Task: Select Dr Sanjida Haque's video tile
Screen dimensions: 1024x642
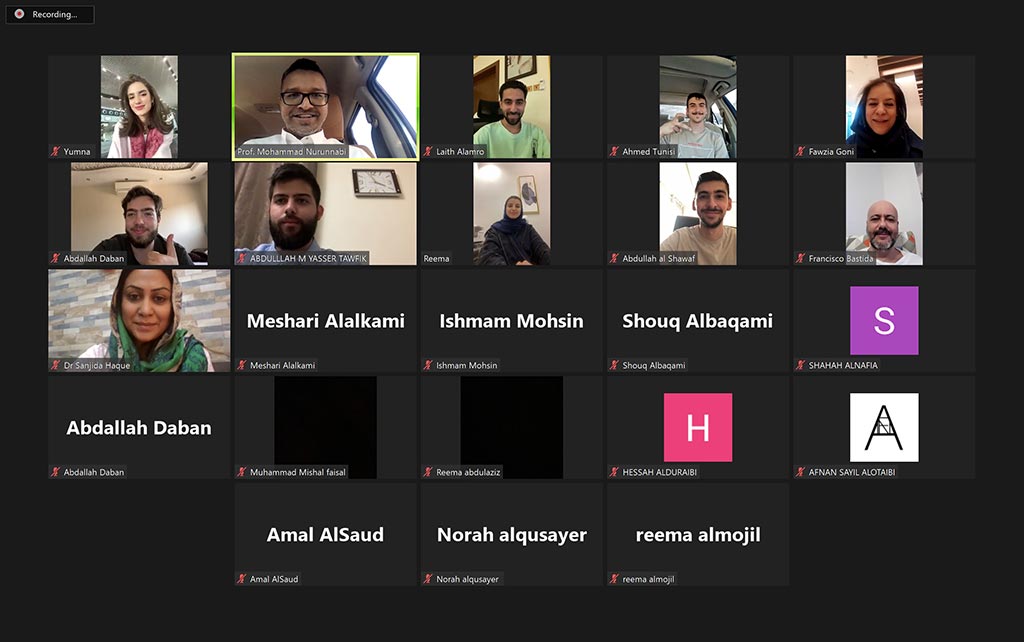Action: [139, 321]
